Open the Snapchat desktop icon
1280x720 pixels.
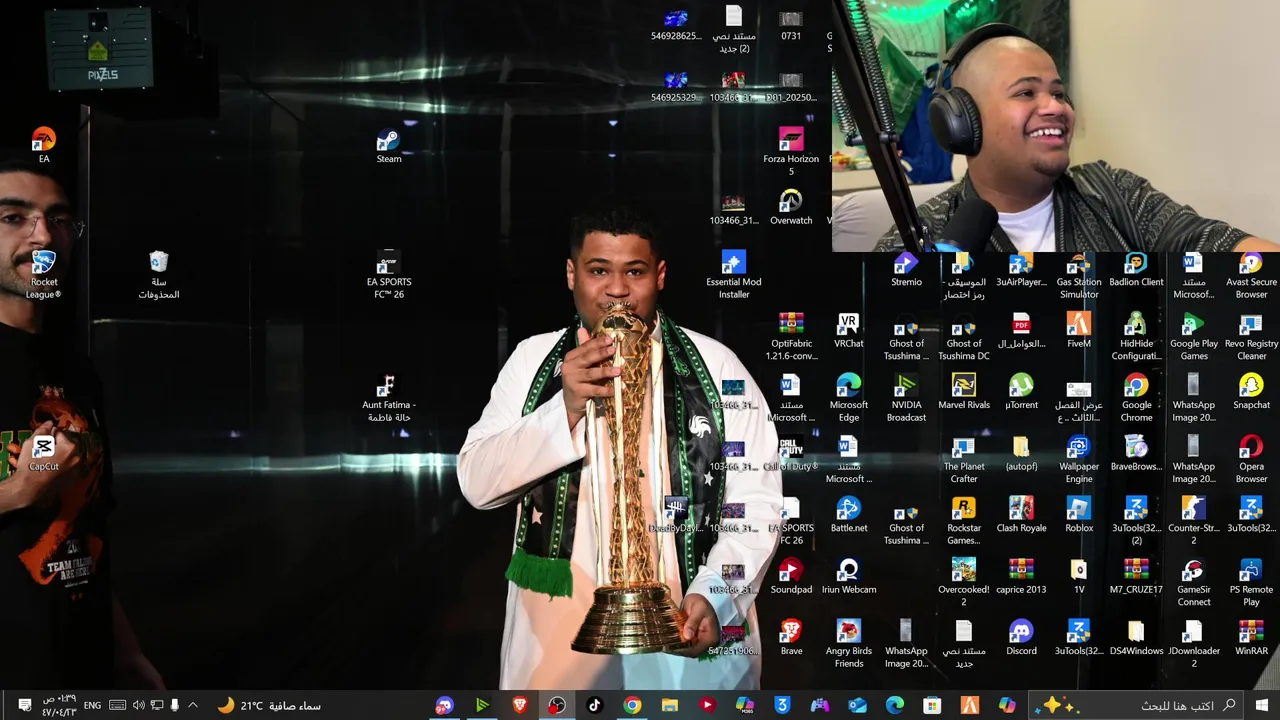click(1251, 392)
